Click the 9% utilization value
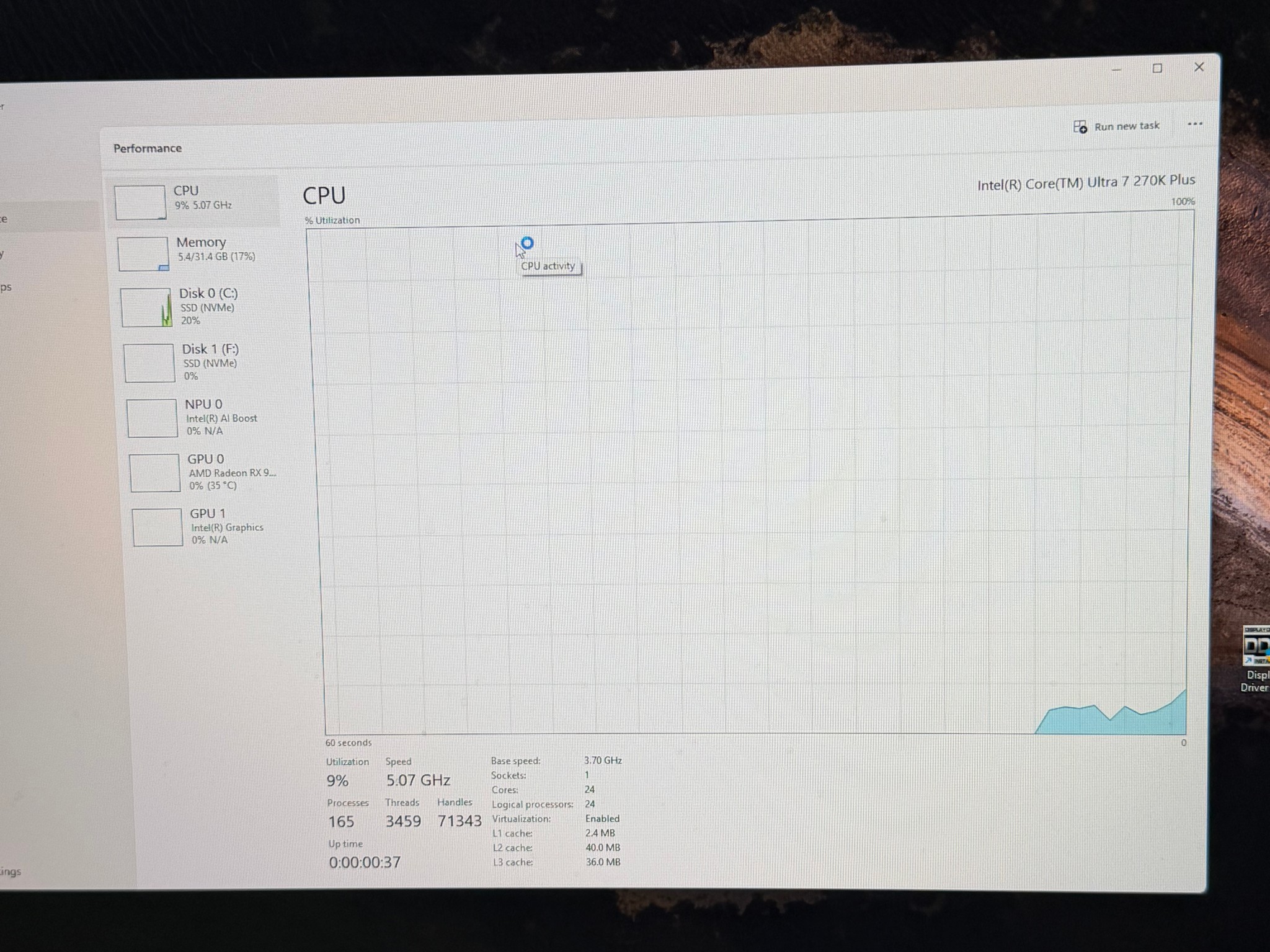The width and height of the screenshot is (1270, 952). [x=337, y=781]
